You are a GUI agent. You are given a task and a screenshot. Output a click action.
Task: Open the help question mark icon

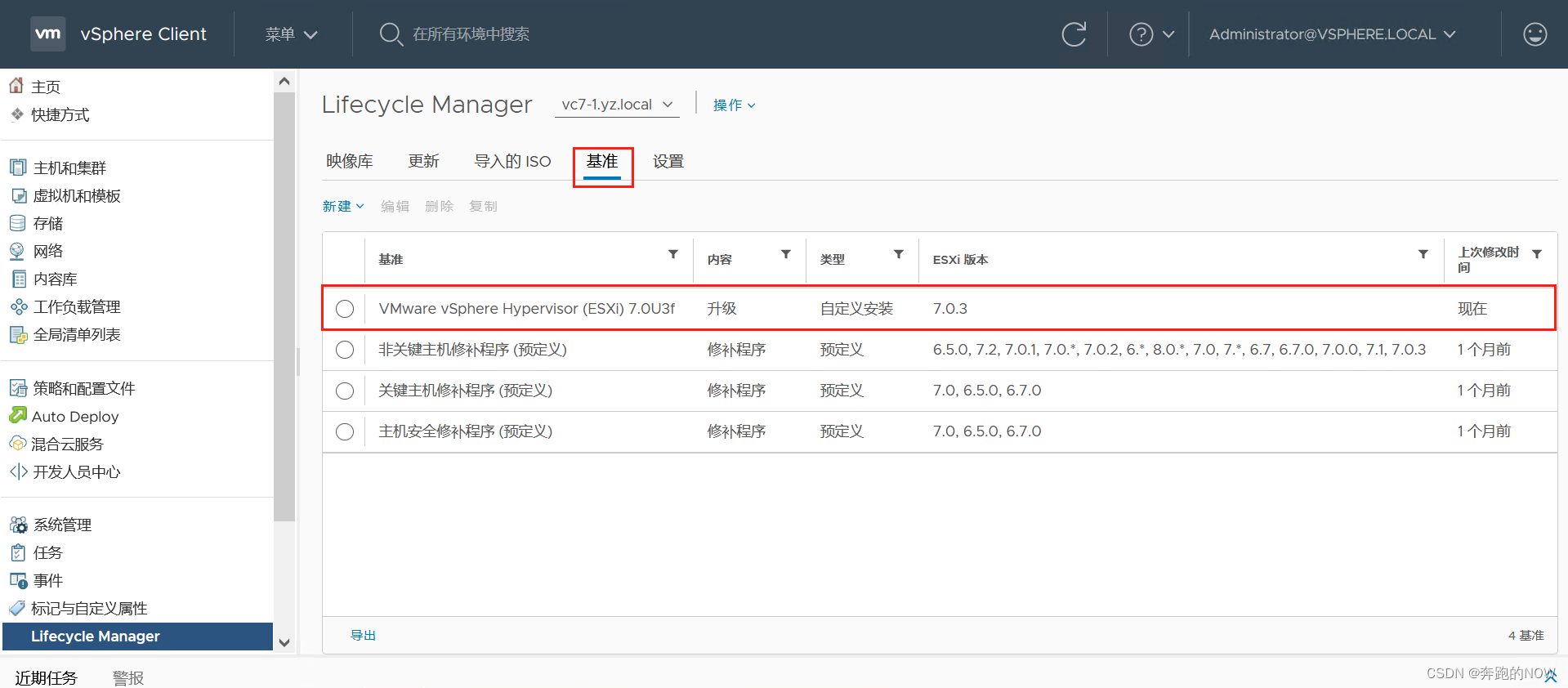point(1141,34)
